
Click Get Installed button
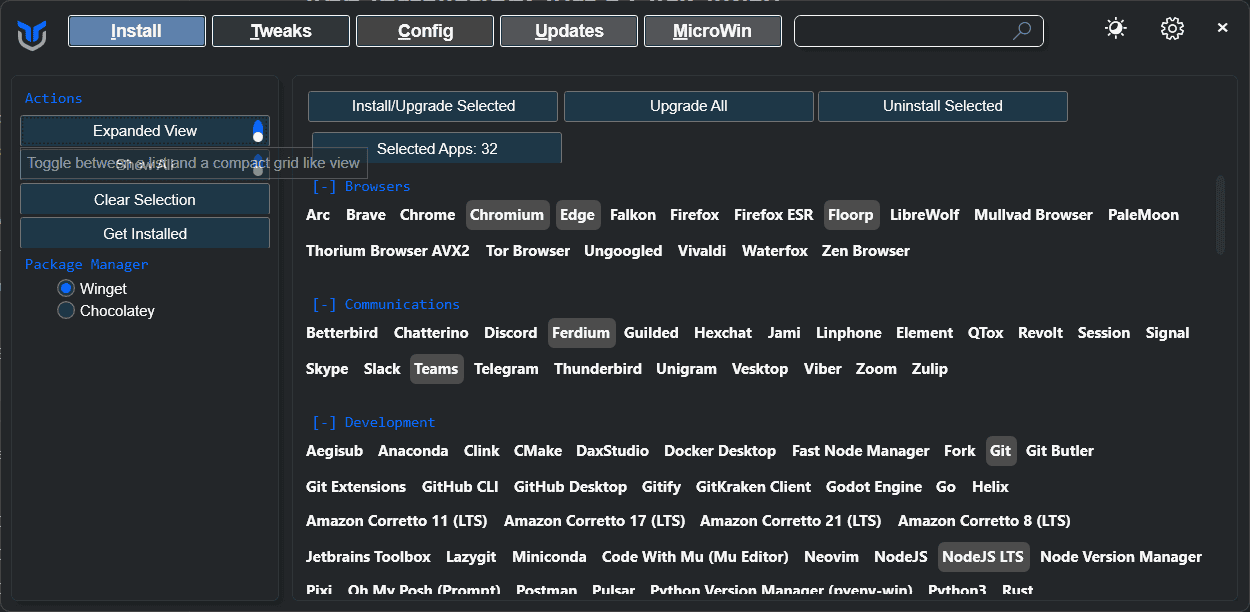tap(145, 234)
